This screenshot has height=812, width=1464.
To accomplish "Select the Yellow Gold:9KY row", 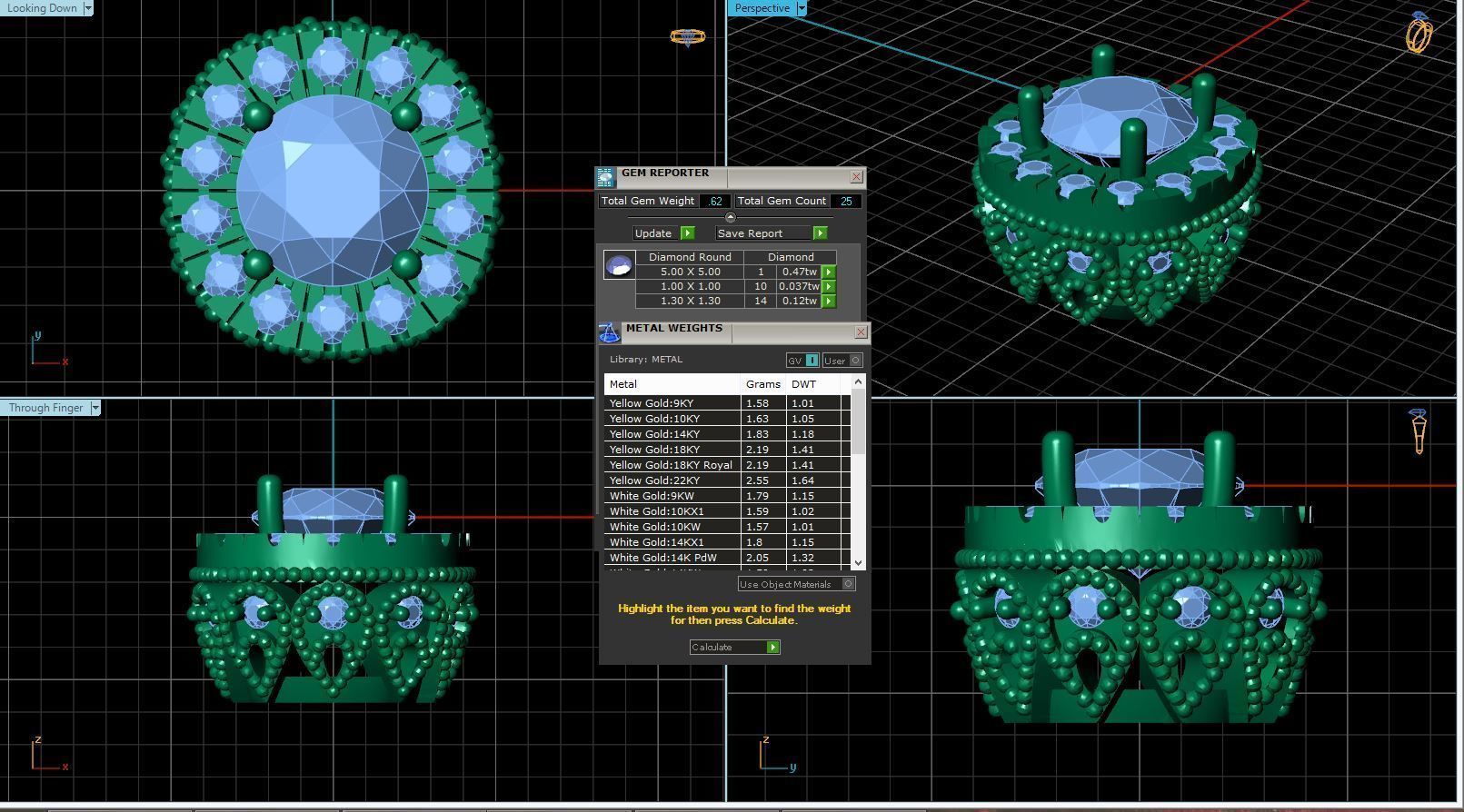I will click(x=727, y=403).
